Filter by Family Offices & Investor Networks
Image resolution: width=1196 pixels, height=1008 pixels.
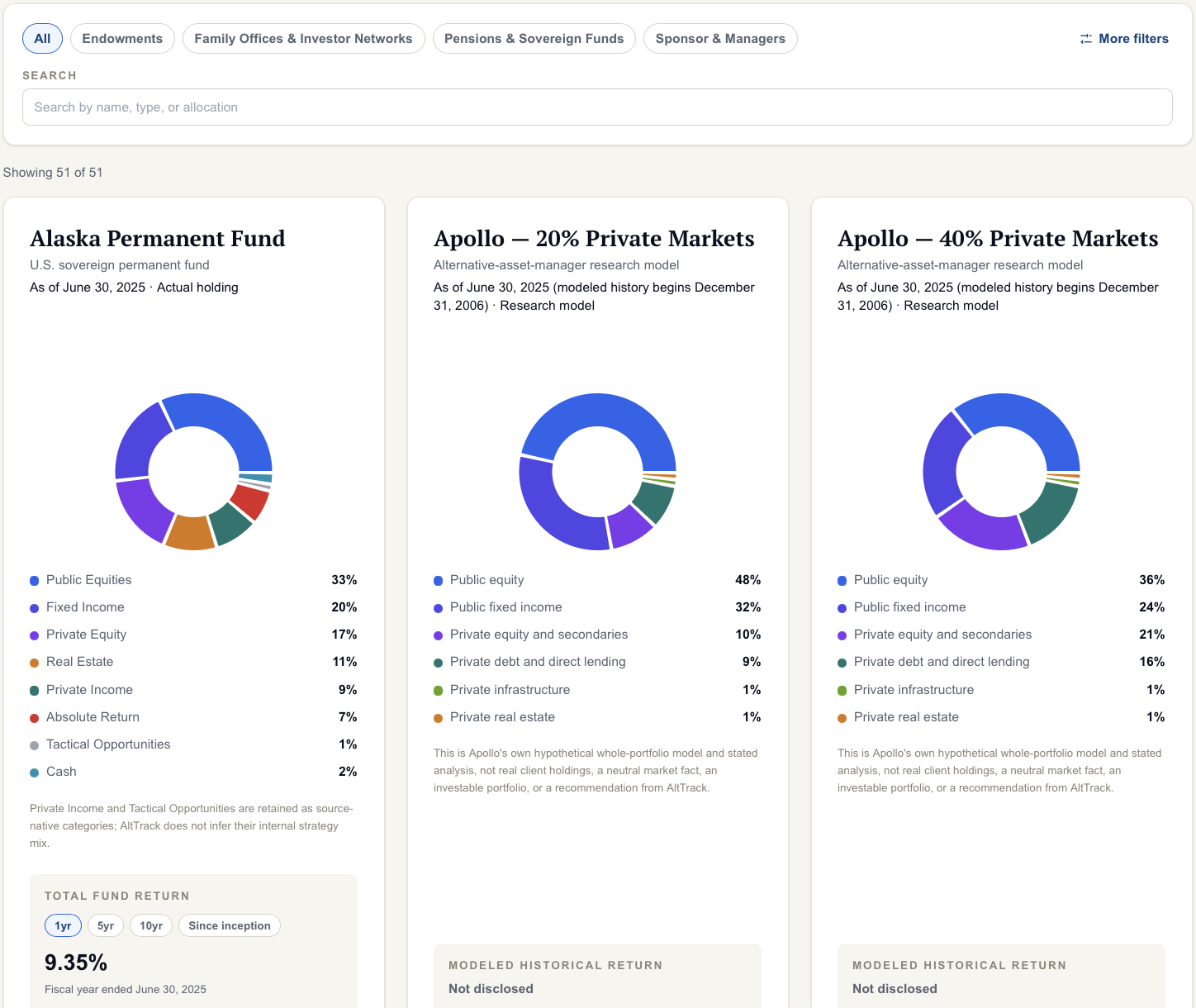[x=303, y=39]
